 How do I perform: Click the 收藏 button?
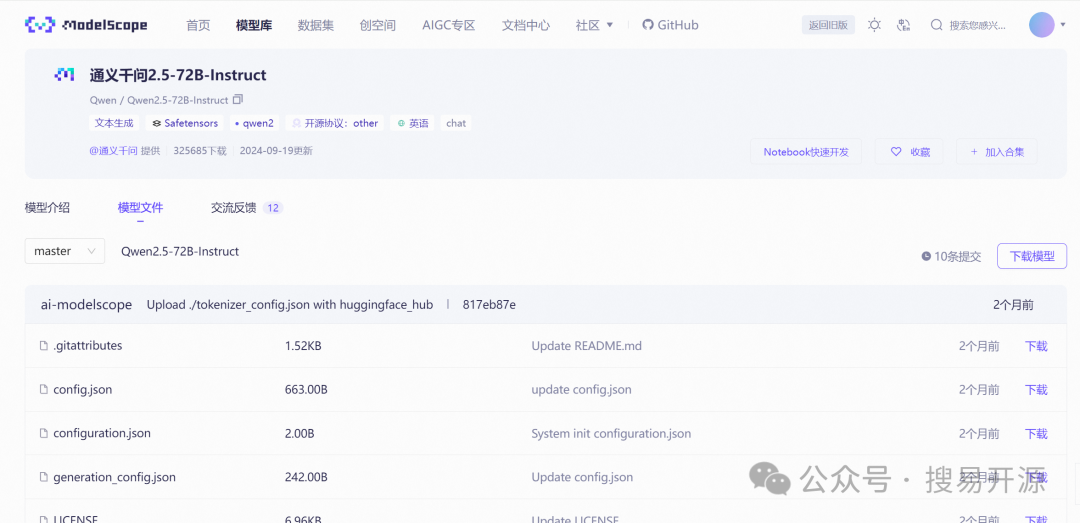pyautogui.click(x=909, y=152)
